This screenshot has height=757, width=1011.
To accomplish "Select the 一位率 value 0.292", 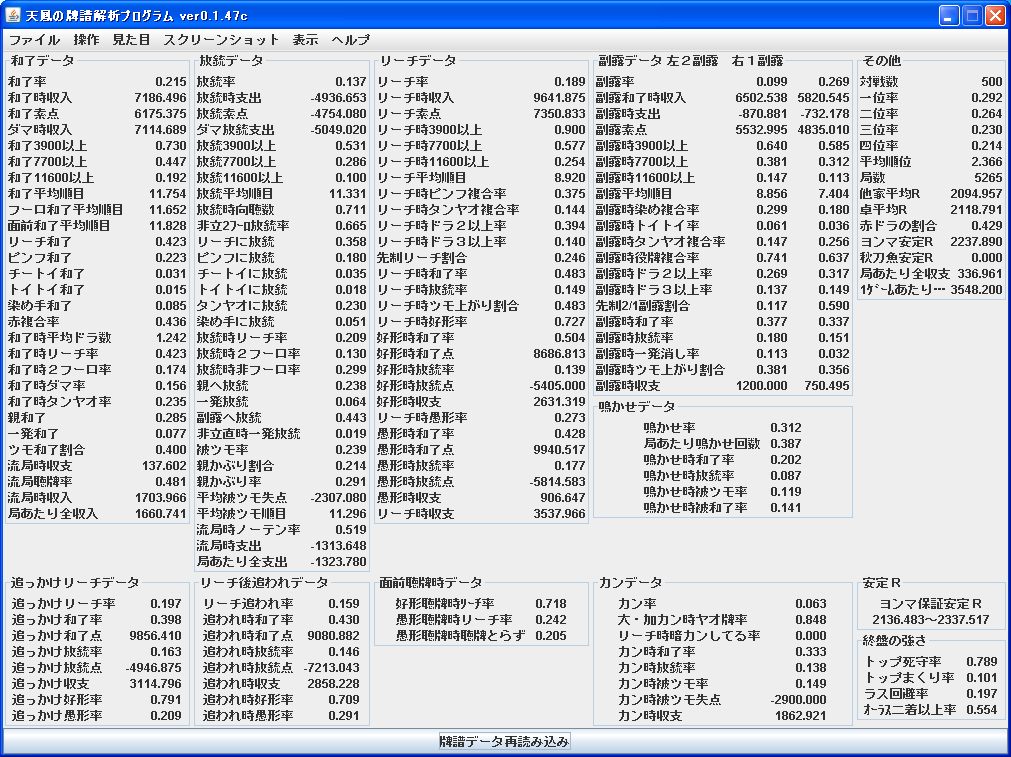I will 986,98.
